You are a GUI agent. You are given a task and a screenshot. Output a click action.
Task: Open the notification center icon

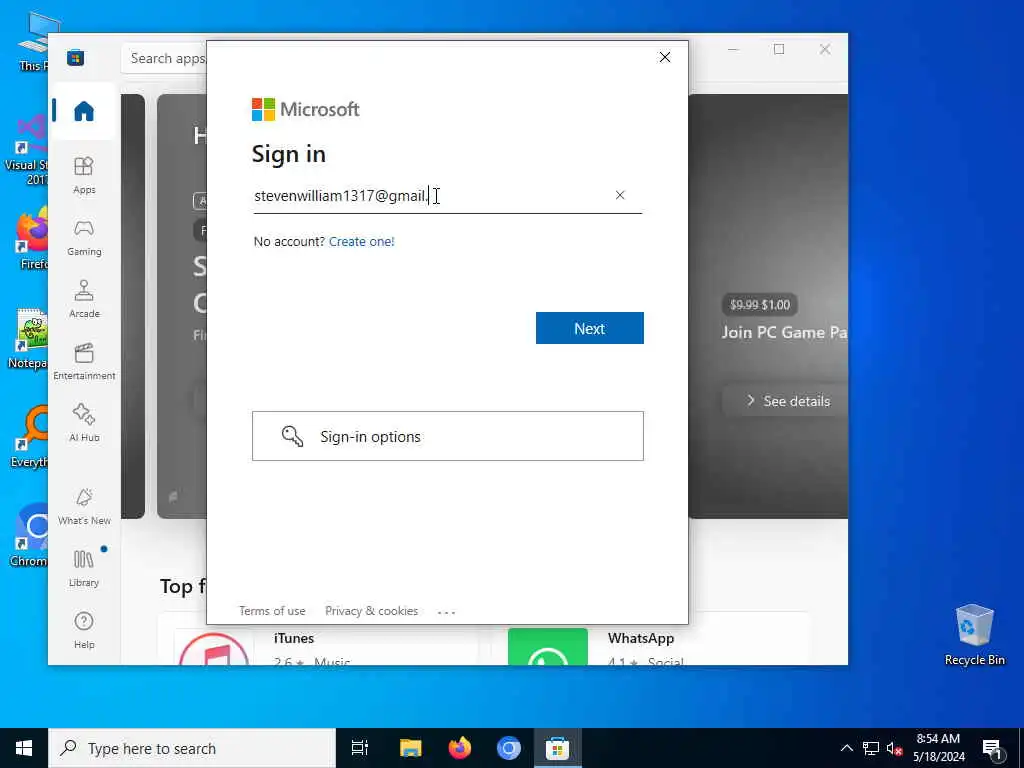pos(993,749)
